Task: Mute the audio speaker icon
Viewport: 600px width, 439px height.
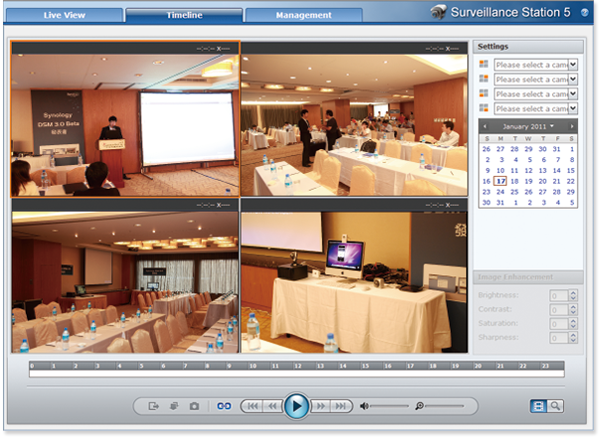Action: click(365, 406)
